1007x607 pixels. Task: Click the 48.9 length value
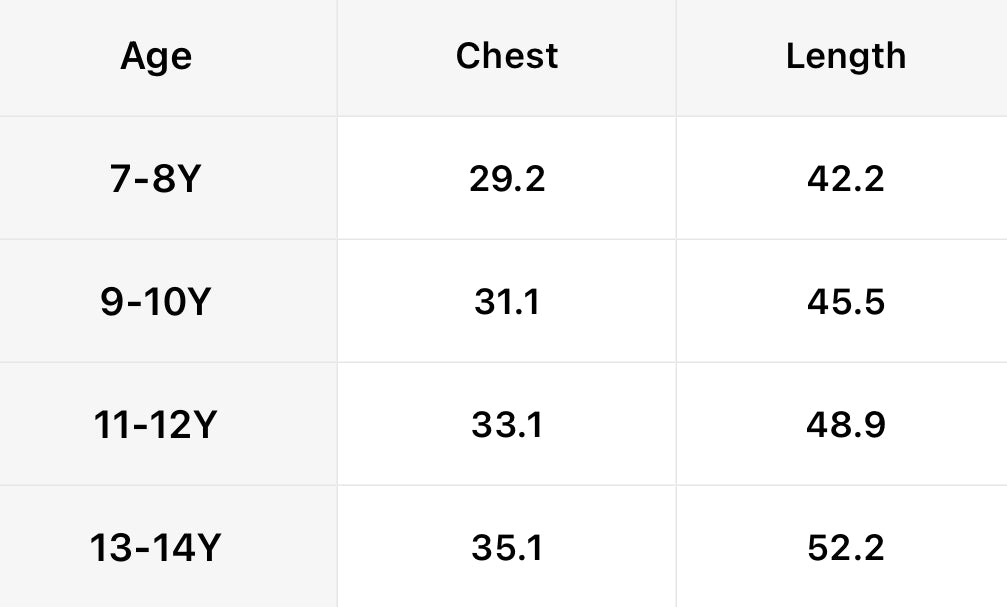click(x=846, y=426)
